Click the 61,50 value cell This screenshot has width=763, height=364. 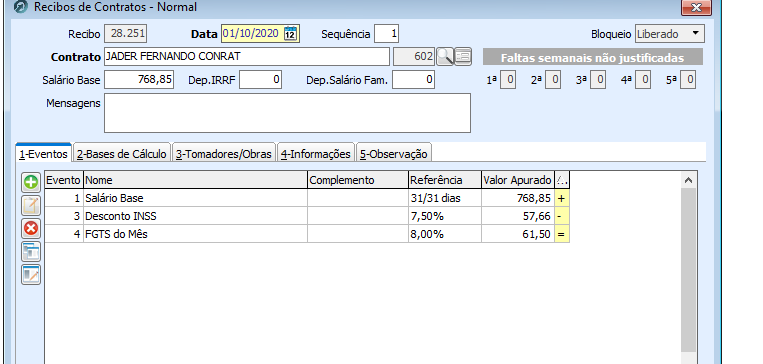coord(518,234)
